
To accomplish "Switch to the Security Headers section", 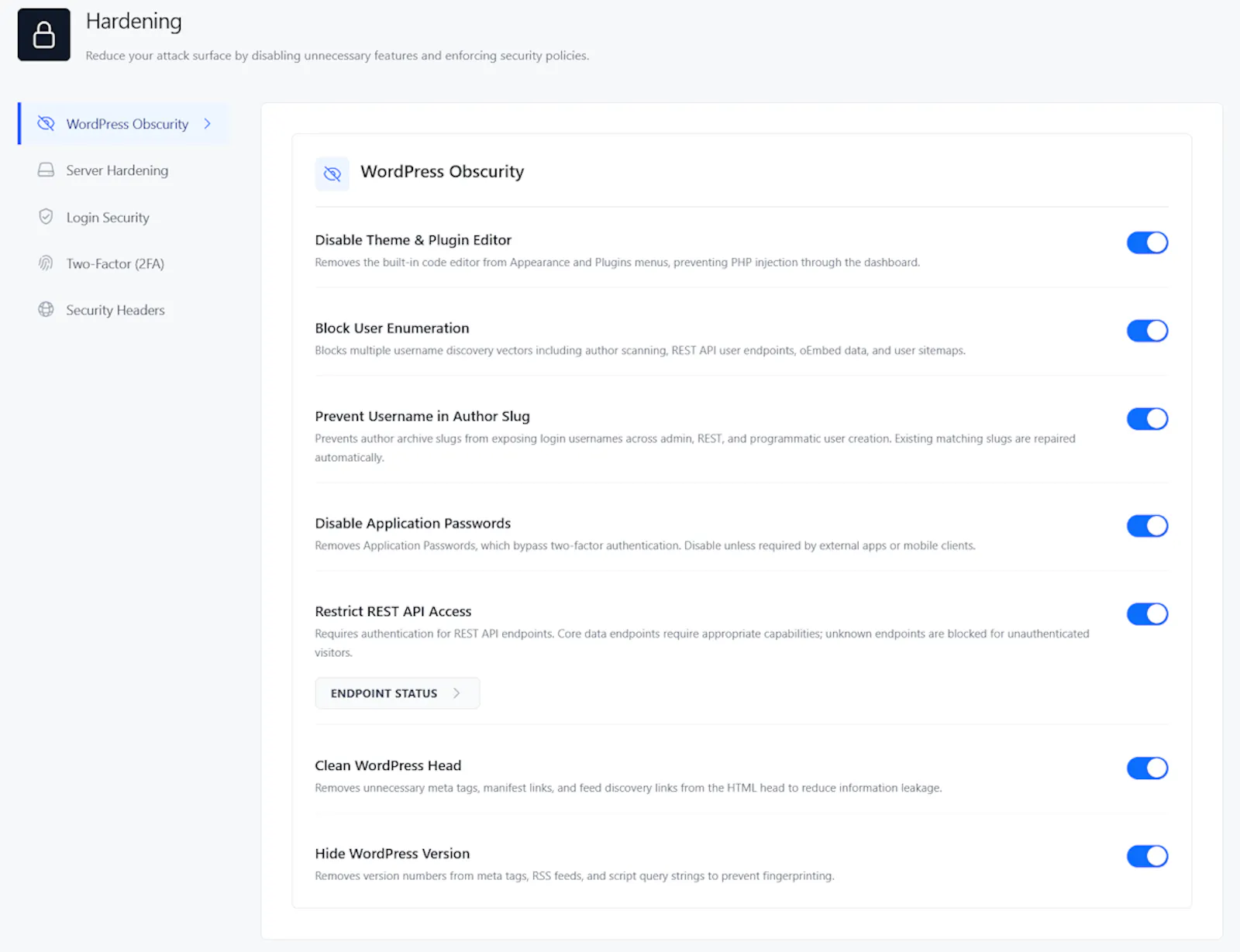I will click(115, 311).
